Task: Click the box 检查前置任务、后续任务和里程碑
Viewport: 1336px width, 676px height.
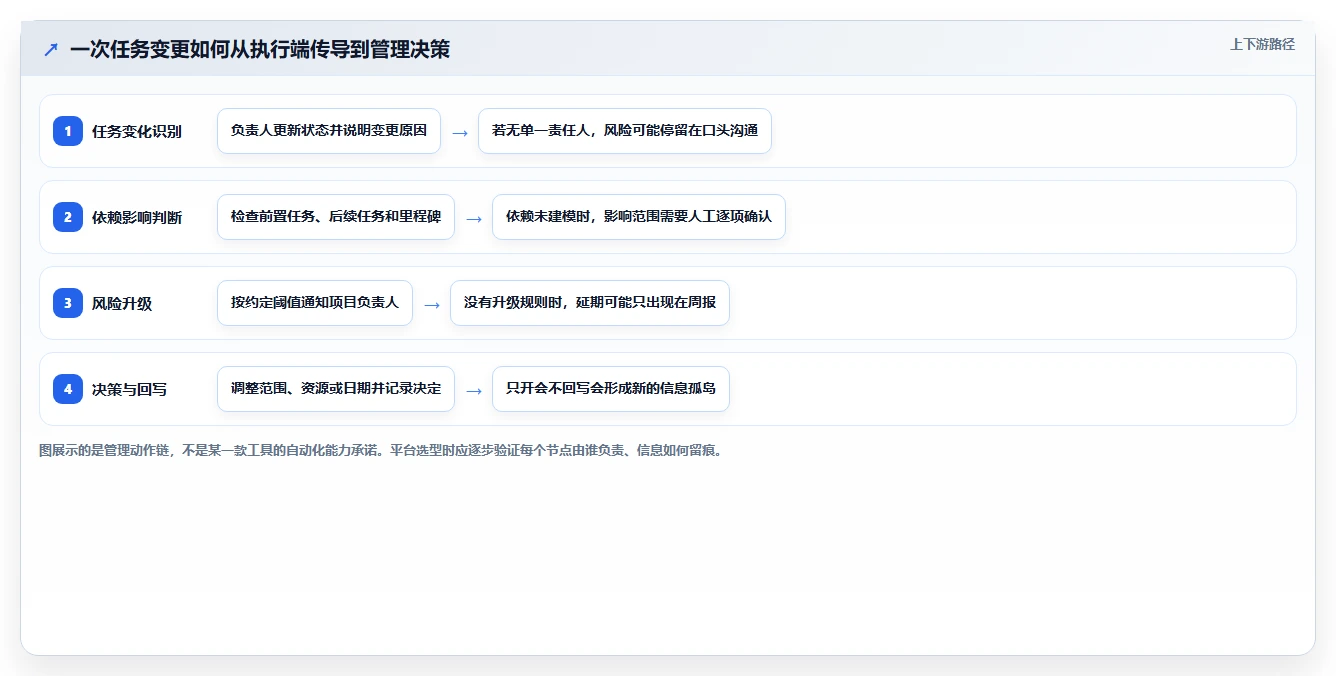Action: (336, 217)
